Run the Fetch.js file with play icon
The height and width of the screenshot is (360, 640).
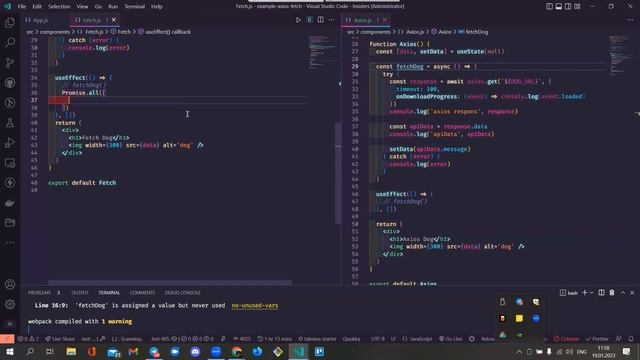click(x=298, y=20)
